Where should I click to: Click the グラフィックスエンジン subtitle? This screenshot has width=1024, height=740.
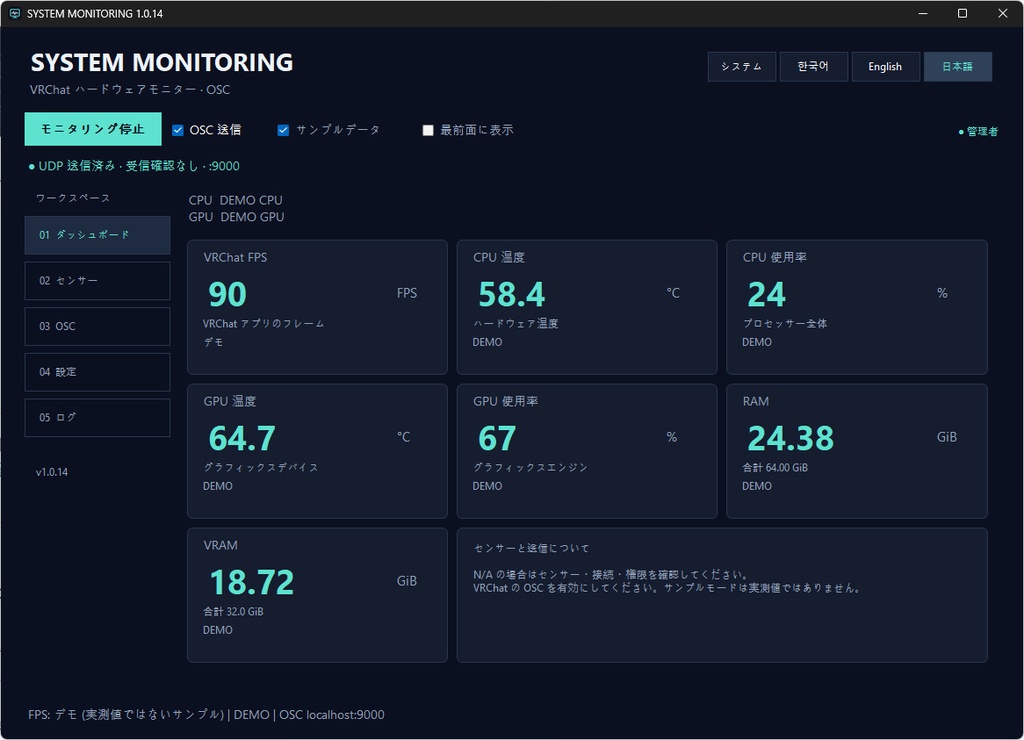click(x=530, y=468)
